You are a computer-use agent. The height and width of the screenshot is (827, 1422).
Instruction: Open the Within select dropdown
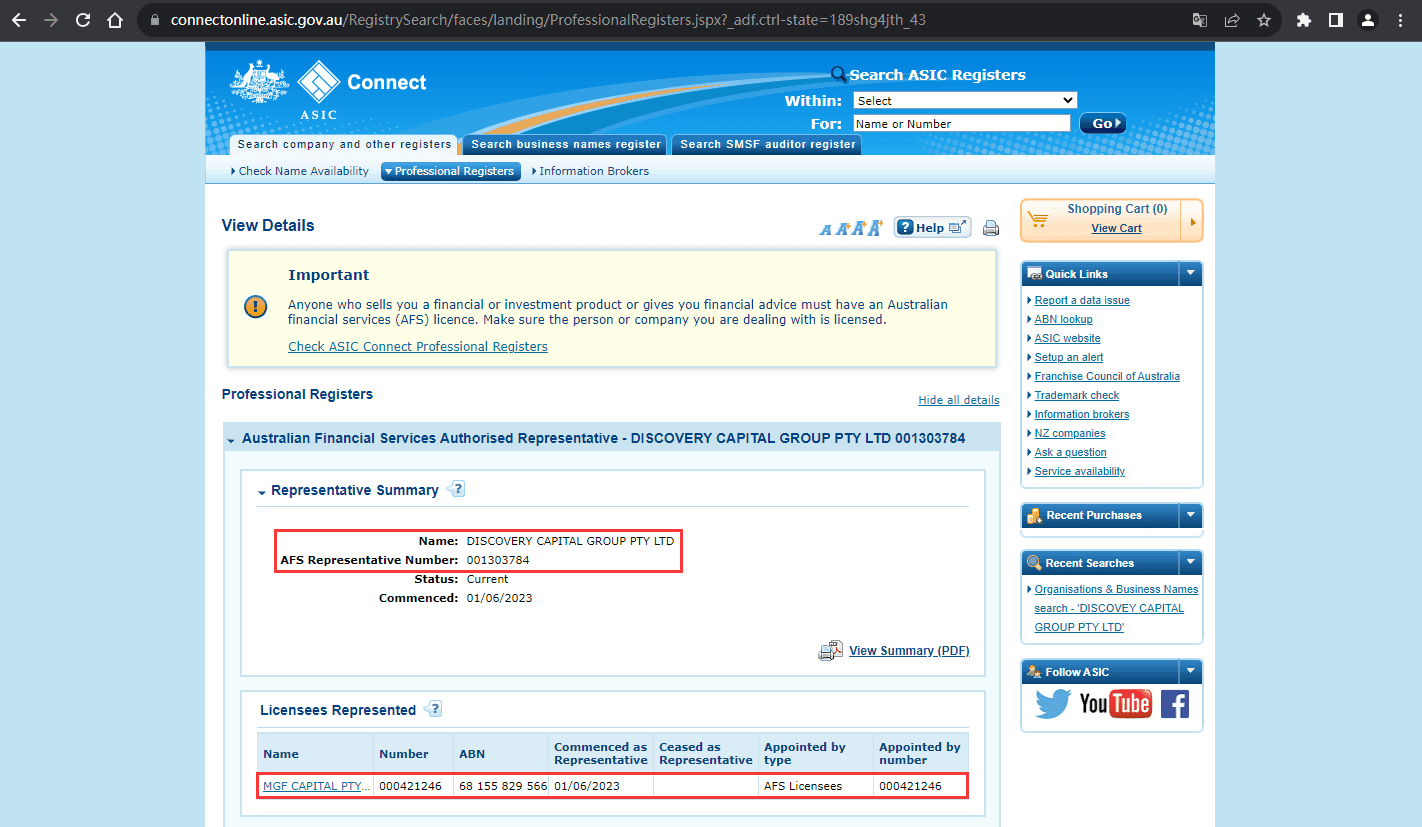point(965,100)
